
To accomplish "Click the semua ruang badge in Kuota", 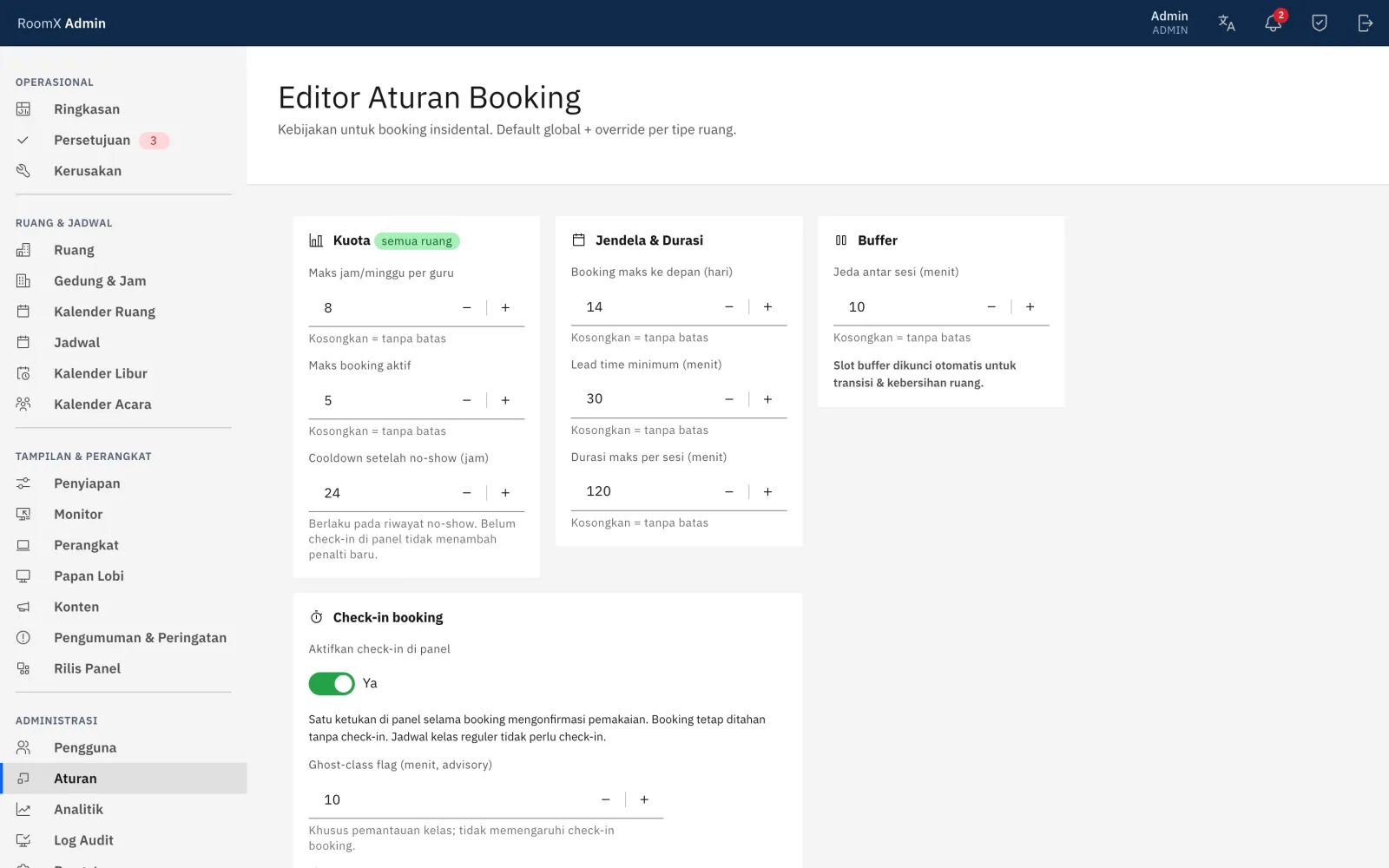I will point(418,241).
